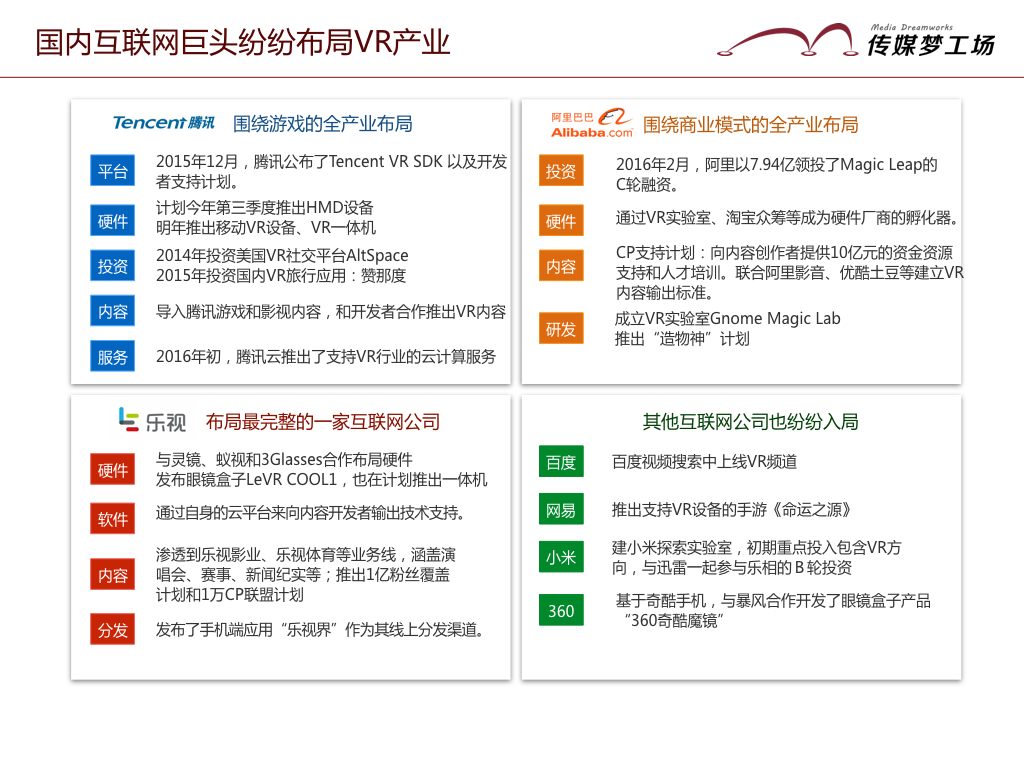Click the 乐视 logo
Viewport: 1024px width, 768px height.
152,421
